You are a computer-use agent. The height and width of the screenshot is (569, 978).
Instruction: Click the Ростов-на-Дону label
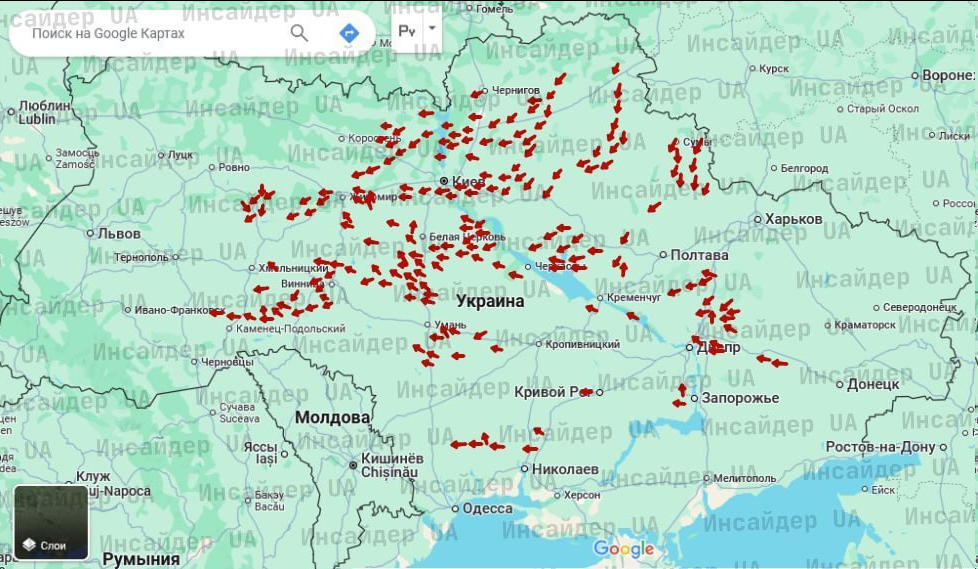coord(881,447)
